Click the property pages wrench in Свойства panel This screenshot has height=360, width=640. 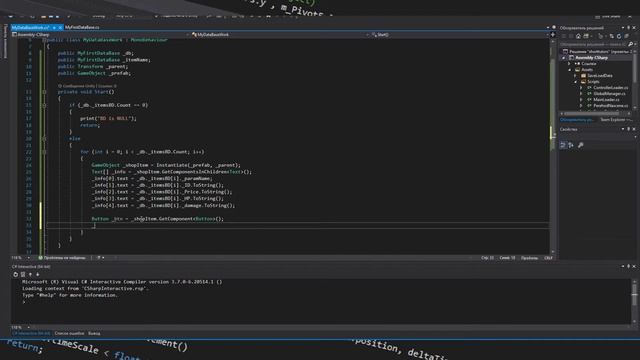pos(581,145)
